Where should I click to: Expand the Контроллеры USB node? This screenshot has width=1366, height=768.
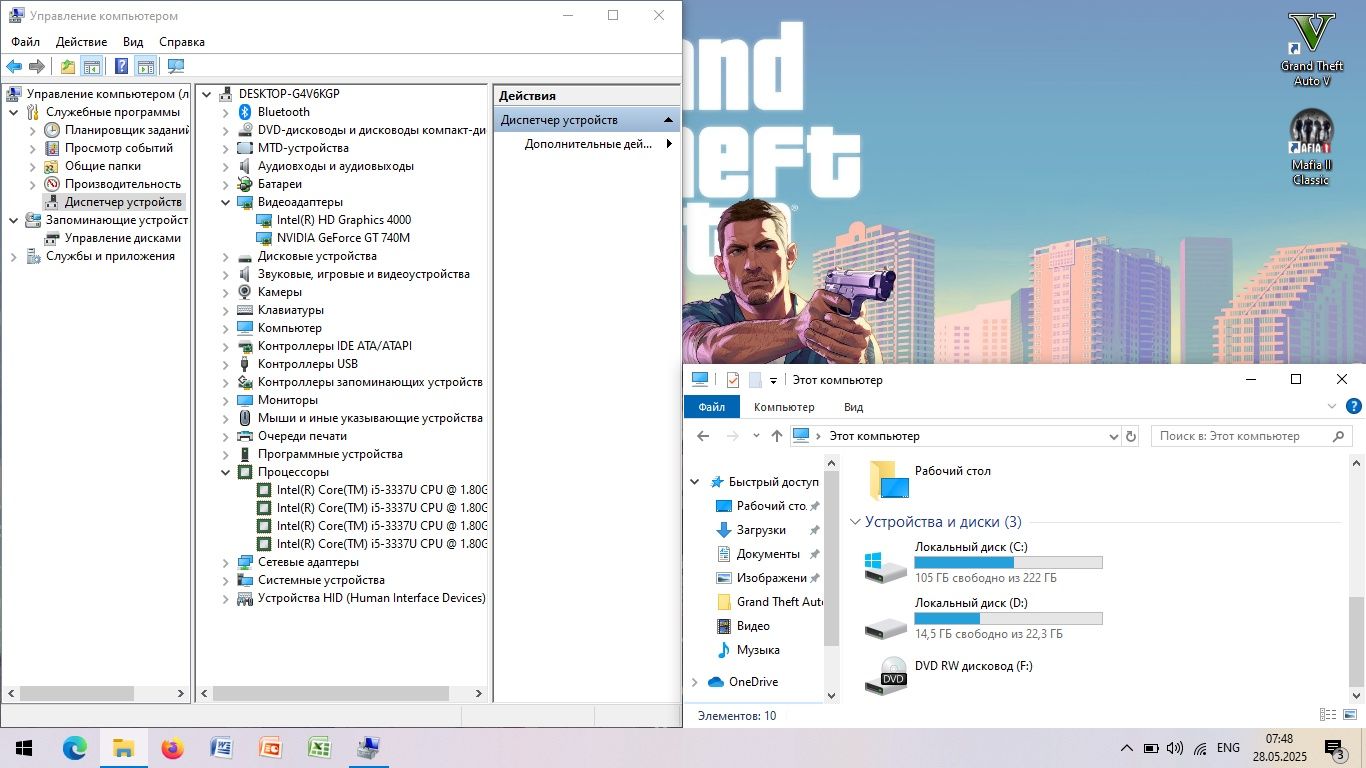point(226,364)
